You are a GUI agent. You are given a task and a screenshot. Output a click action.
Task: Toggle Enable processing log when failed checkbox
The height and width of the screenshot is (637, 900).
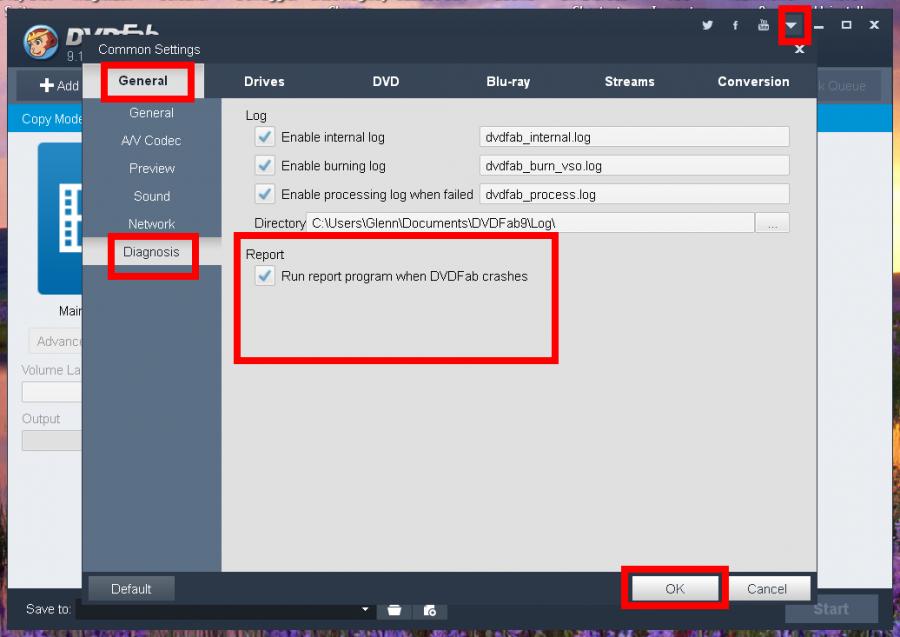(265, 194)
